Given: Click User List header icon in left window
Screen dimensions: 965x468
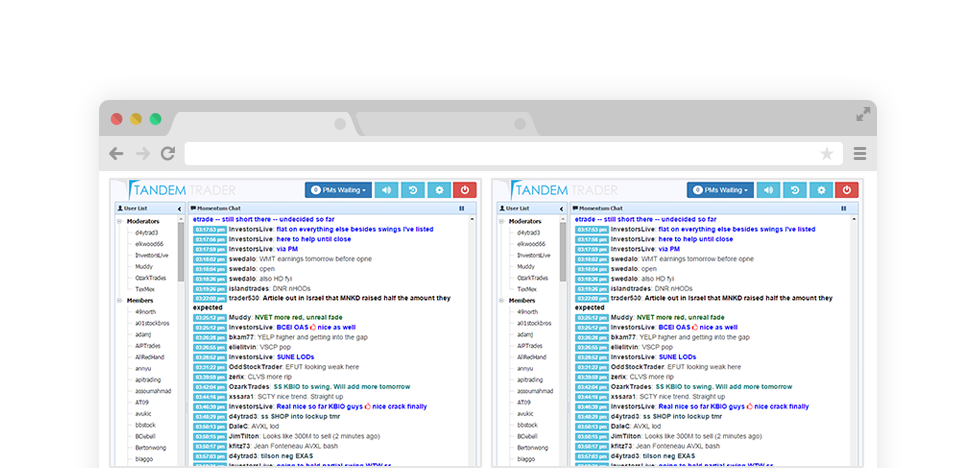Looking at the screenshot, I should [x=120, y=209].
